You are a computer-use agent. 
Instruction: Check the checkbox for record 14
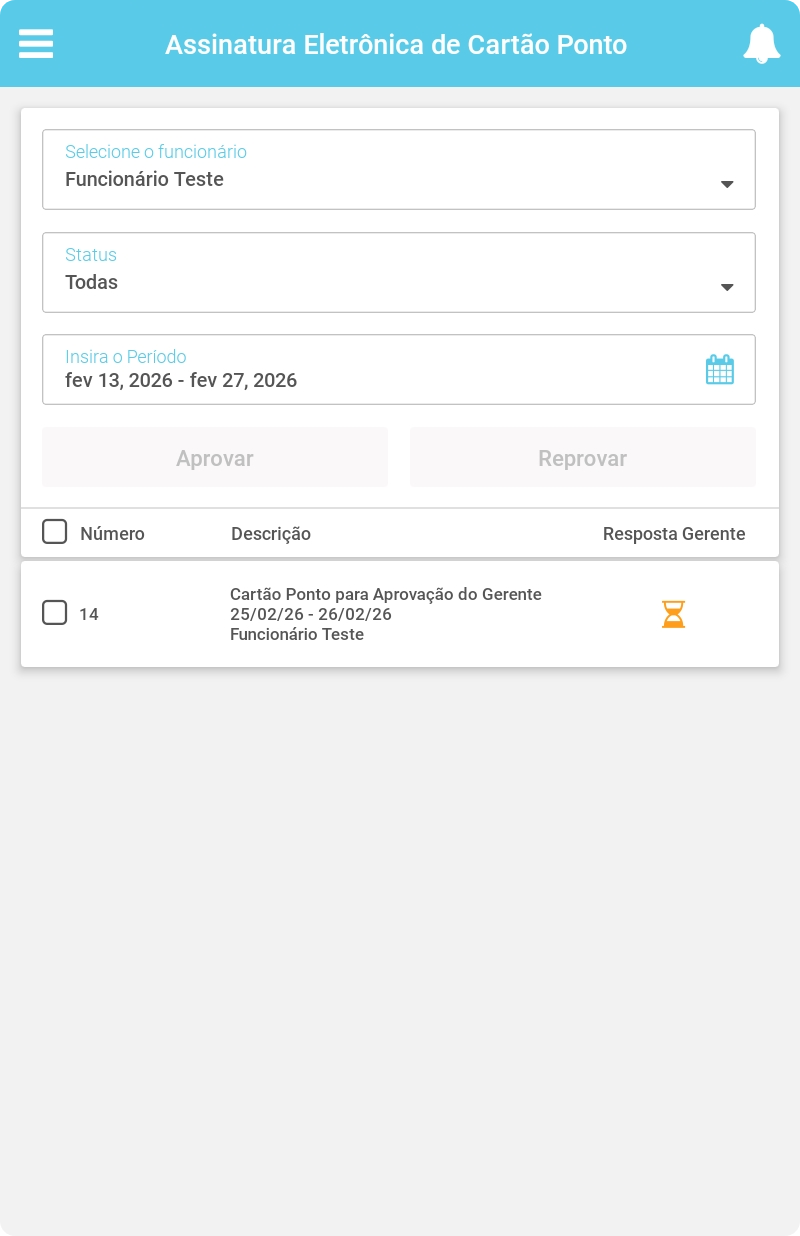[54, 612]
